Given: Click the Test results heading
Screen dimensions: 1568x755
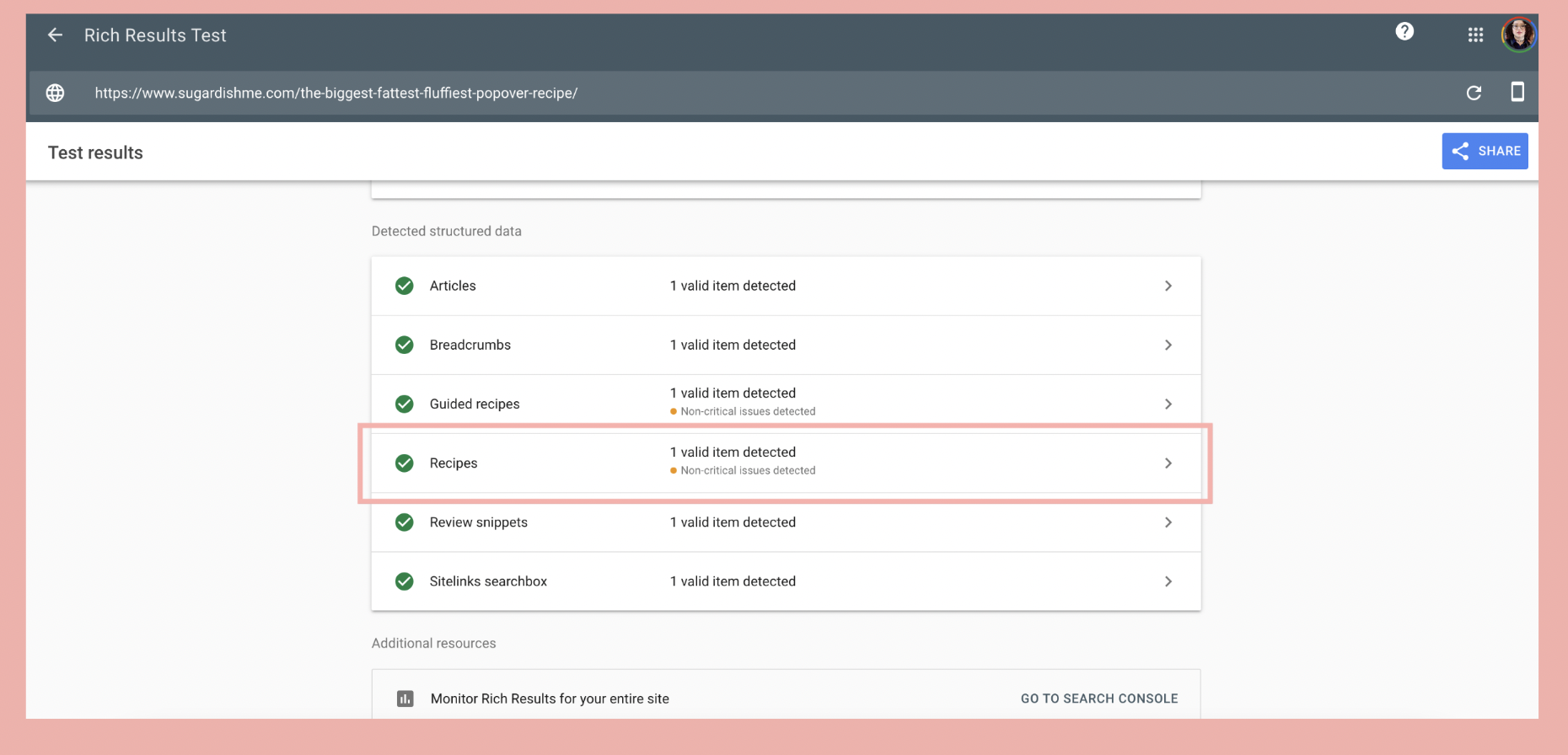Looking at the screenshot, I should tap(95, 153).
